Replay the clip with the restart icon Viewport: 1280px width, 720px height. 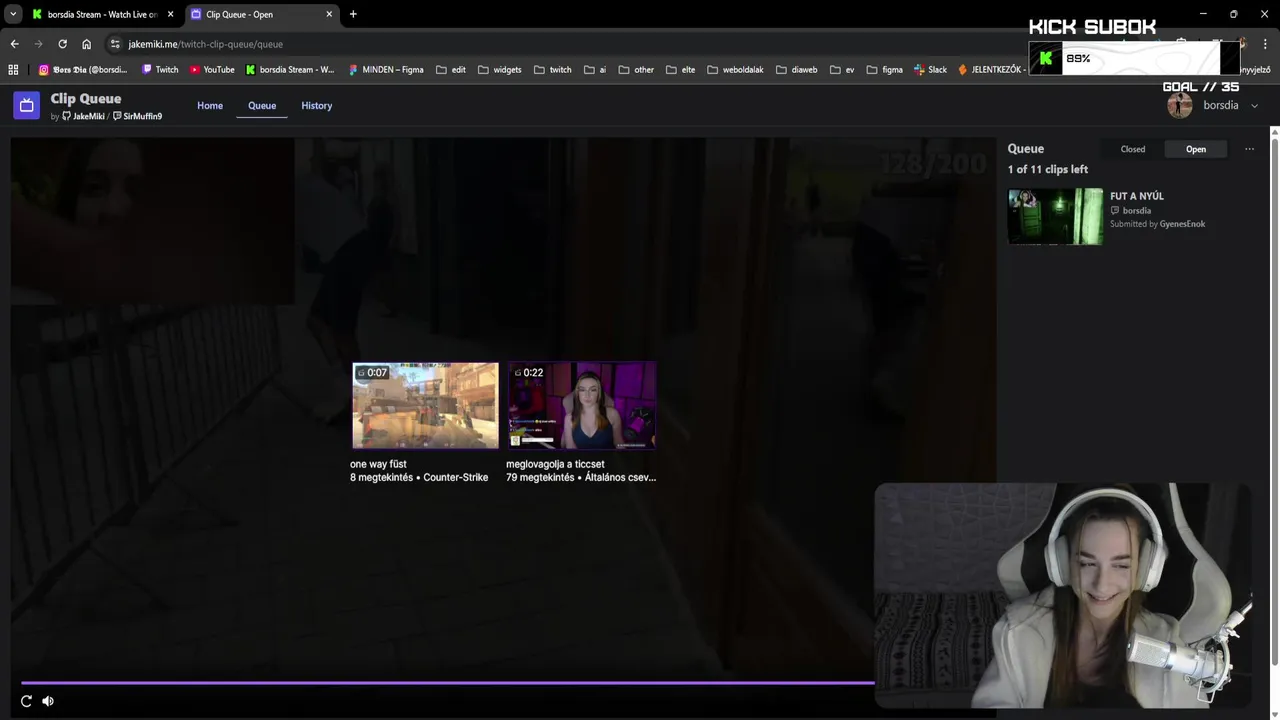click(x=26, y=701)
